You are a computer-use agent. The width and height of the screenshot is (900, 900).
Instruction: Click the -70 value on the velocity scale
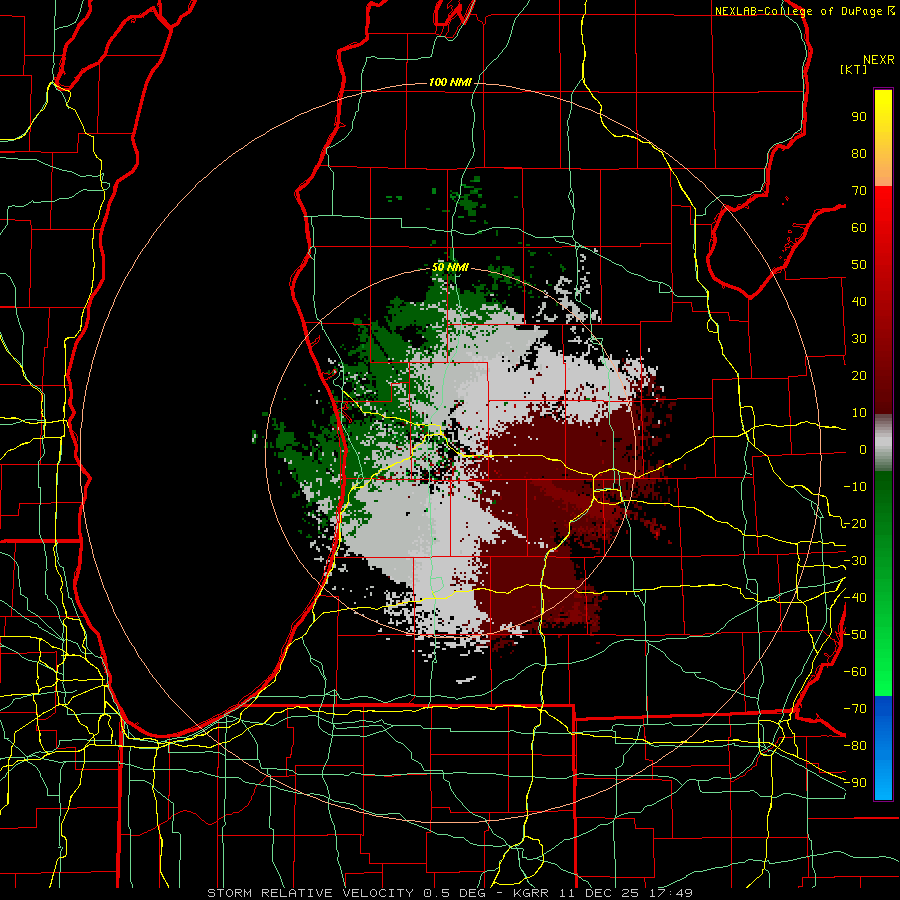[855, 709]
